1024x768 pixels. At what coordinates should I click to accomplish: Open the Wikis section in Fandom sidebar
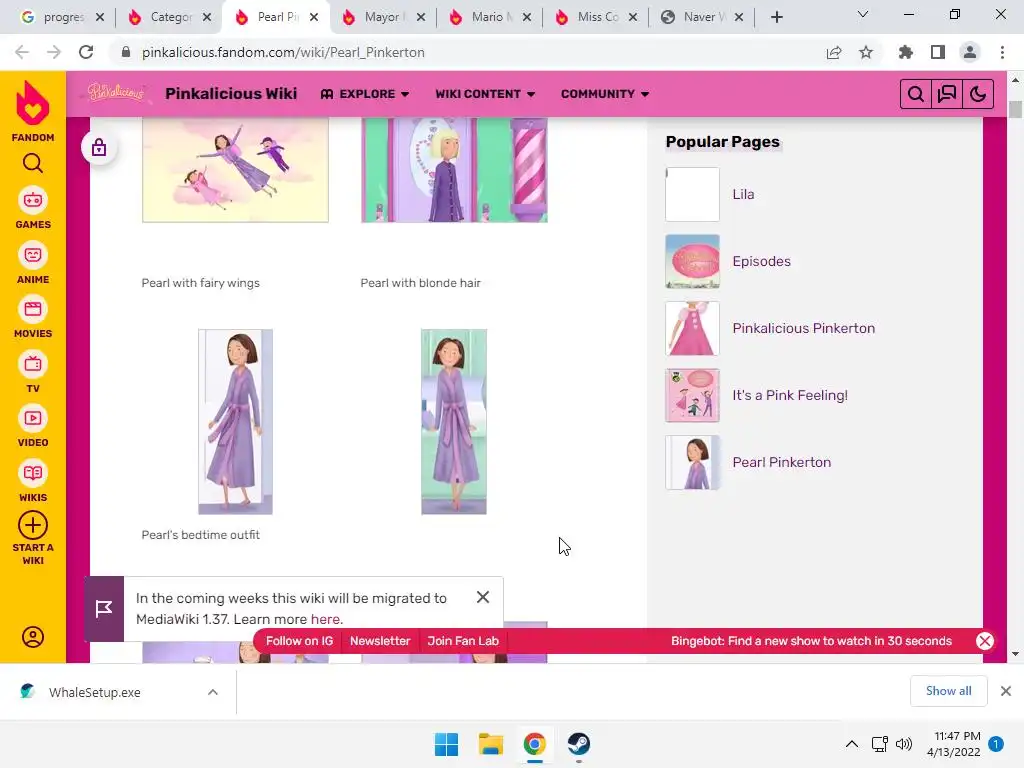click(33, 482)
